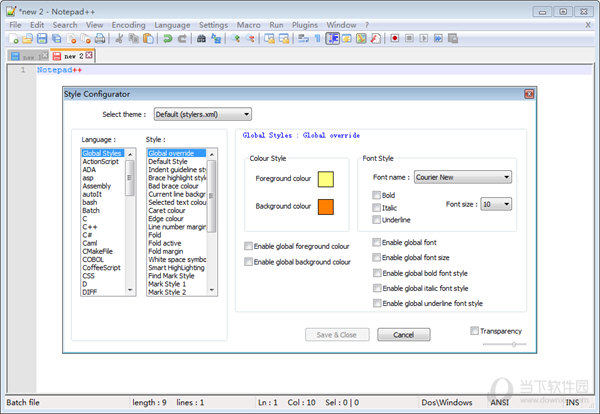Enable global background colour
Viewport: 600px width, 414px height.
click(248, 262)
